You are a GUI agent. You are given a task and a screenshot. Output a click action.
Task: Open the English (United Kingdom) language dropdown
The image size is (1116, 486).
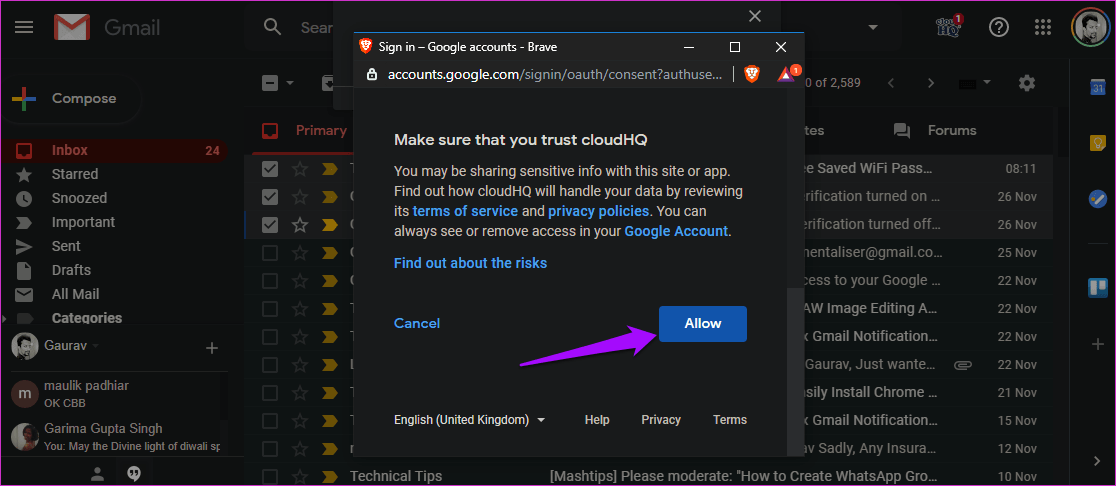click(x=470, y=420)
